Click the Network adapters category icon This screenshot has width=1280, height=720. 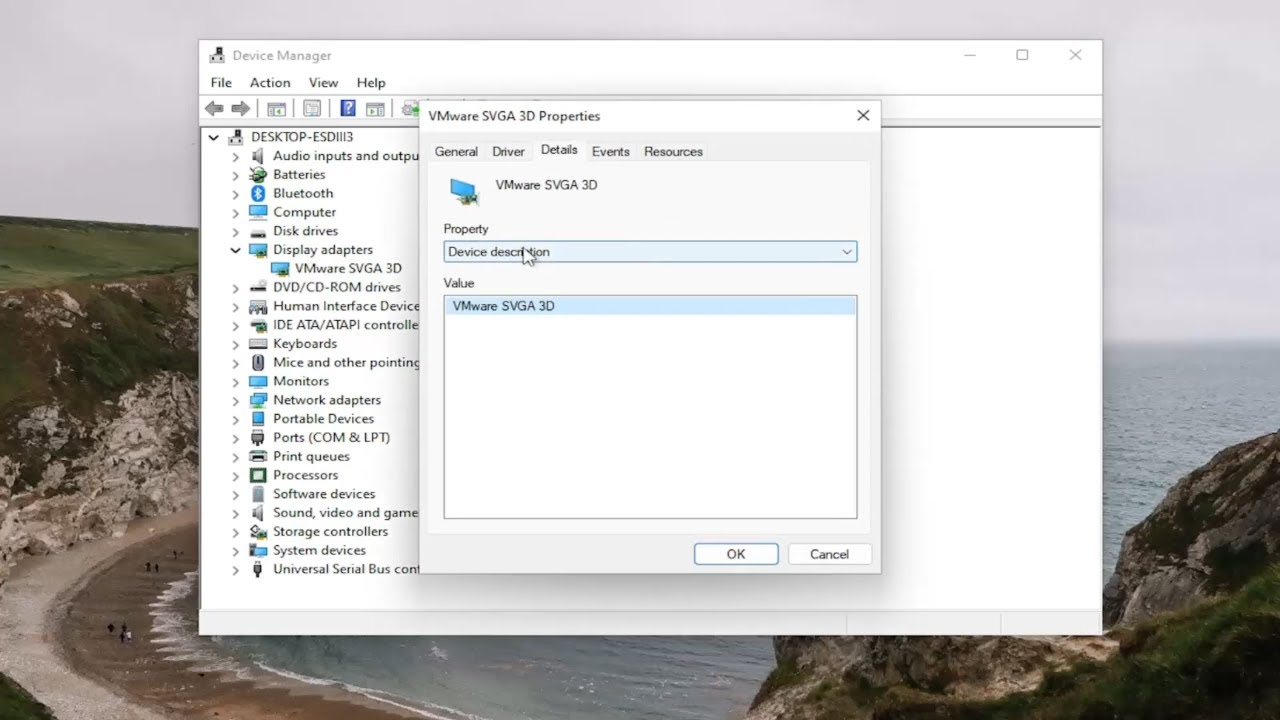click(x=258, y=400)
